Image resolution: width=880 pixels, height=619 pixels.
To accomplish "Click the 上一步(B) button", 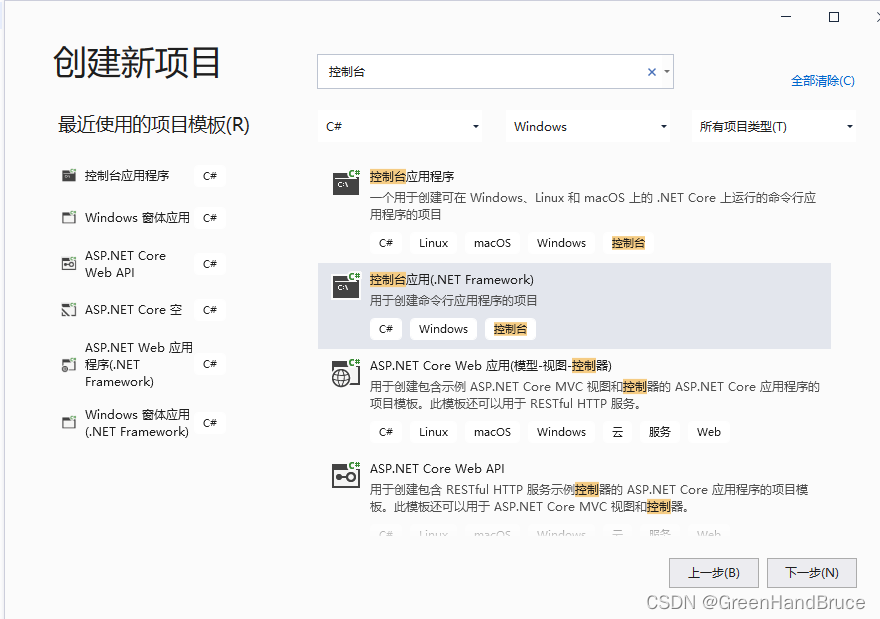I will coord(714,573).
